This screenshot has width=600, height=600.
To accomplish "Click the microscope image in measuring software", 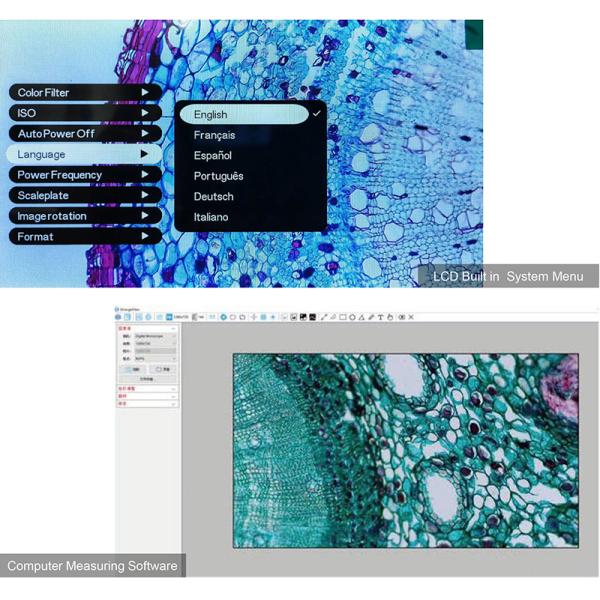I will (405, 449).
